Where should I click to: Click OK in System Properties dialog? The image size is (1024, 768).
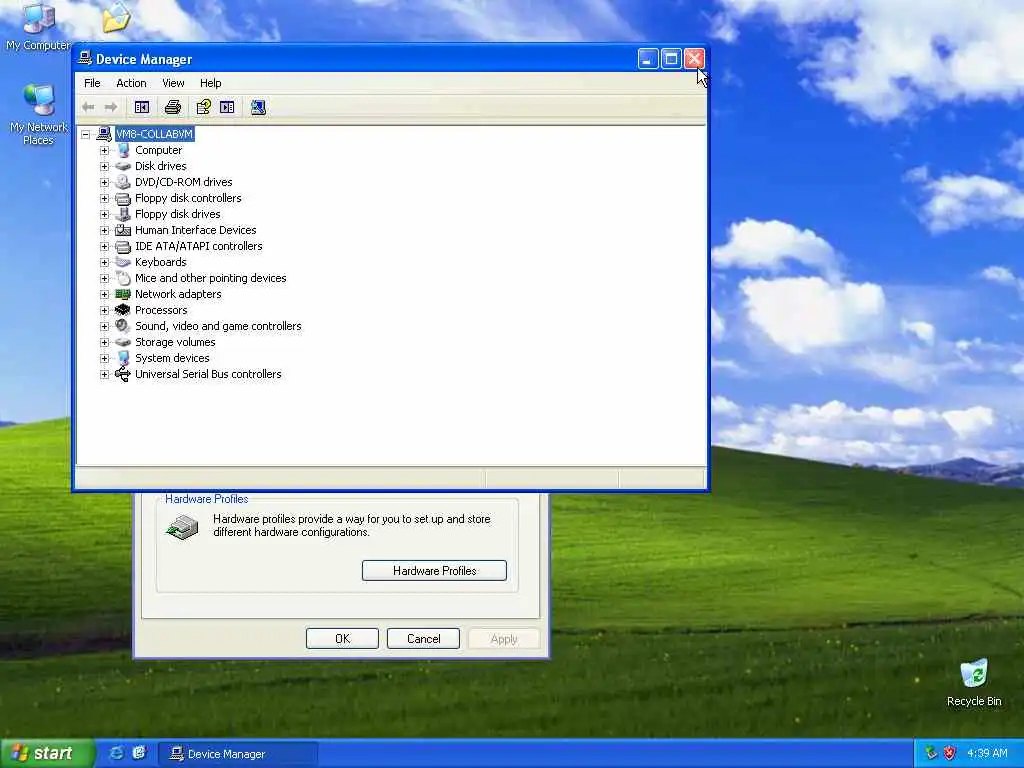click(x=342, y=639)
